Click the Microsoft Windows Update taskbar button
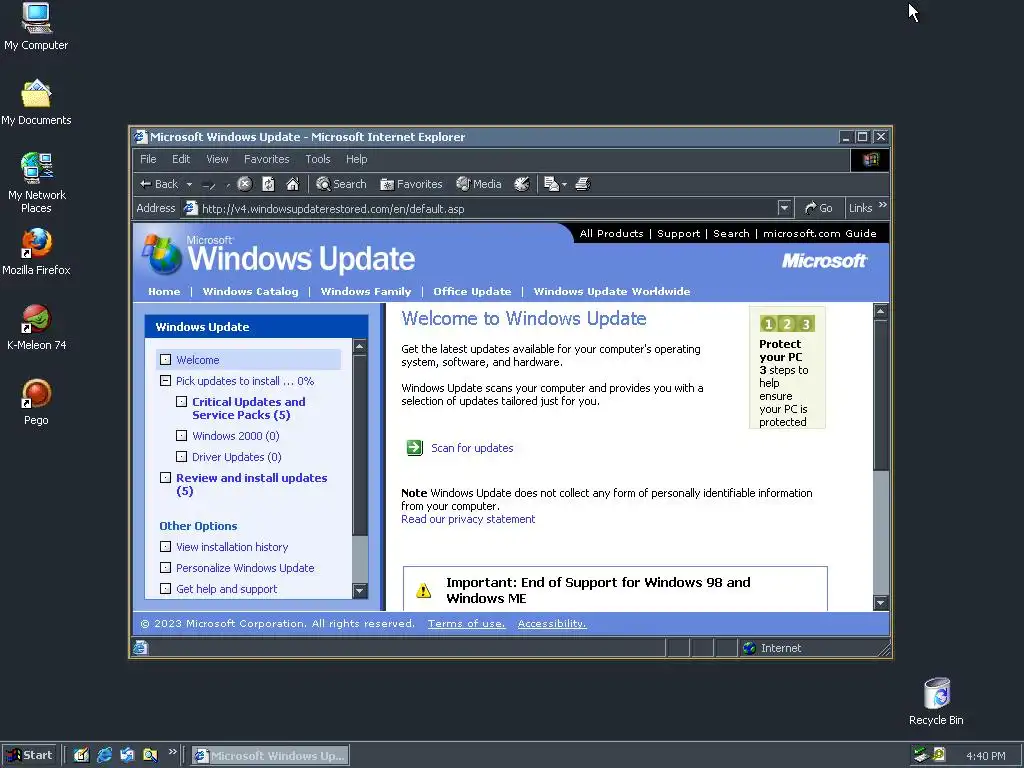This screenshot has height=768, width=1024. (270, 756)
